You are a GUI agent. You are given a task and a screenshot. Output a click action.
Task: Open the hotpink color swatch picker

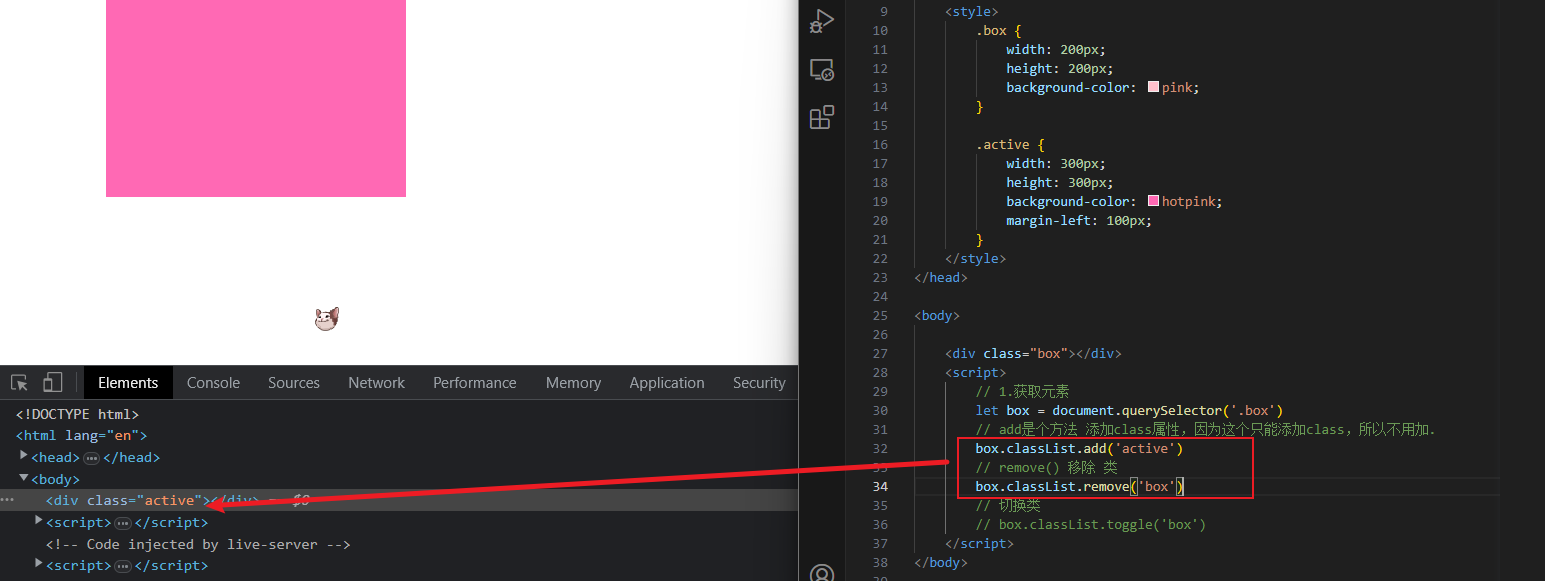click(x=1153, y=202)
